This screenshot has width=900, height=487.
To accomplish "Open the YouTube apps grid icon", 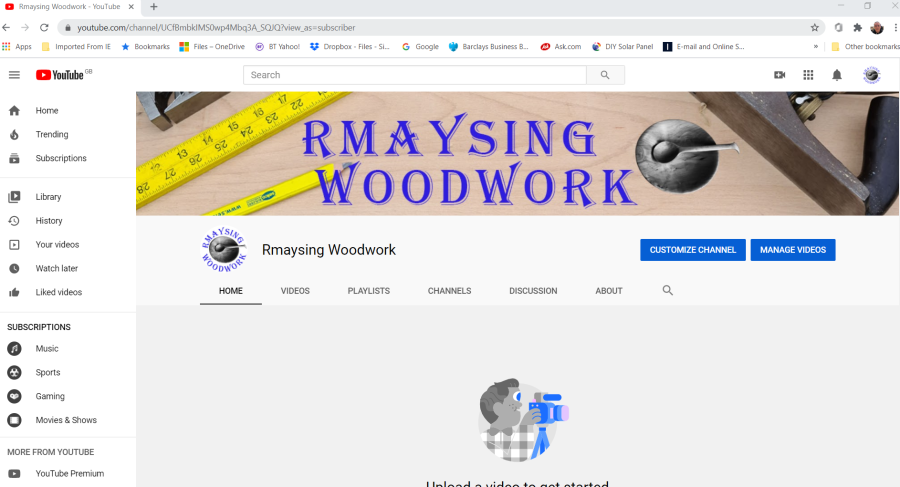I will tap(808, 75).
